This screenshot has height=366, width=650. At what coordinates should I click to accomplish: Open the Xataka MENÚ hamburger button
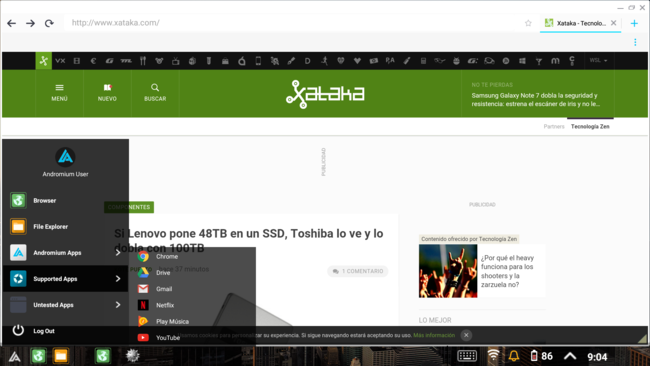pos(59,93)
